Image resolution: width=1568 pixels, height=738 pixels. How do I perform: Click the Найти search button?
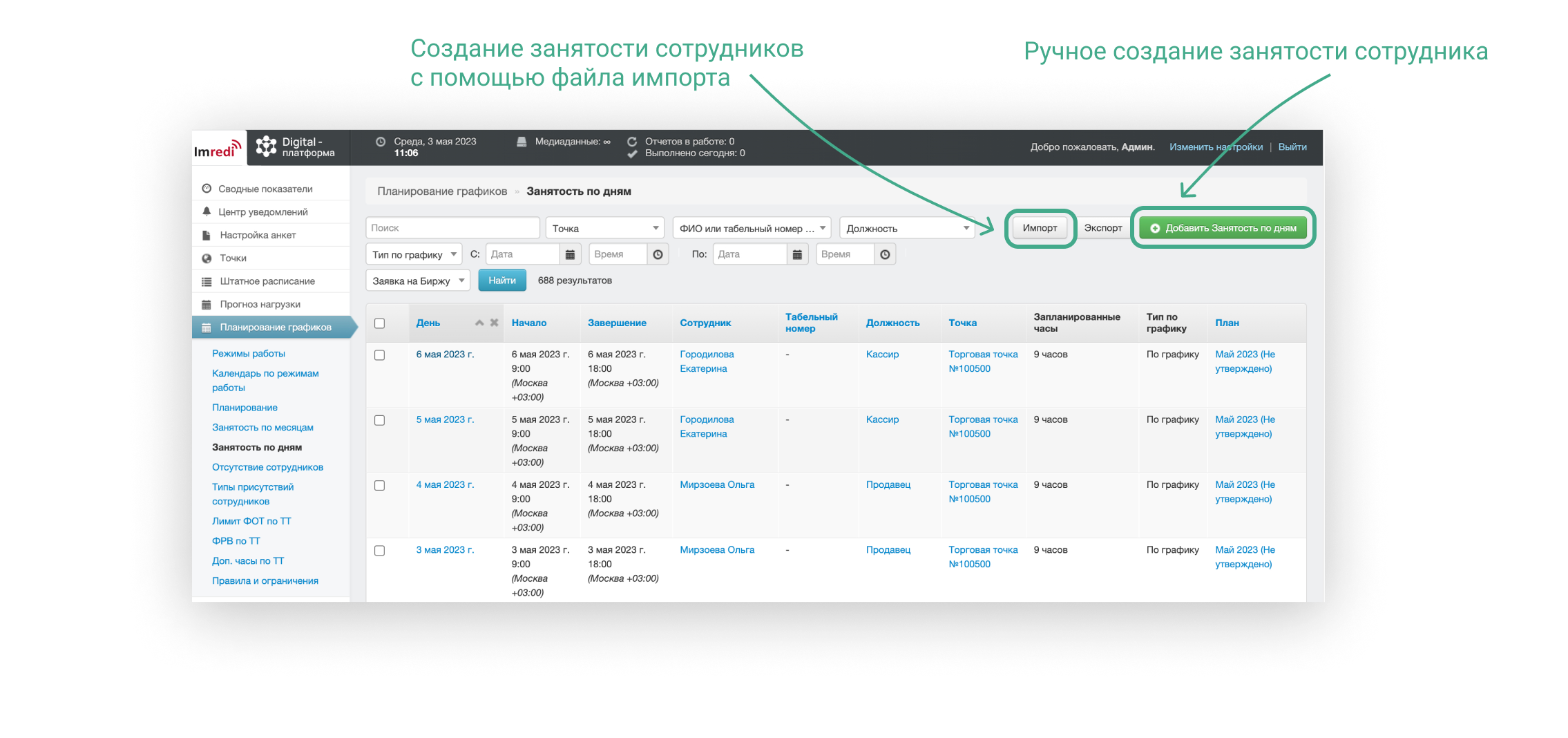502,281
